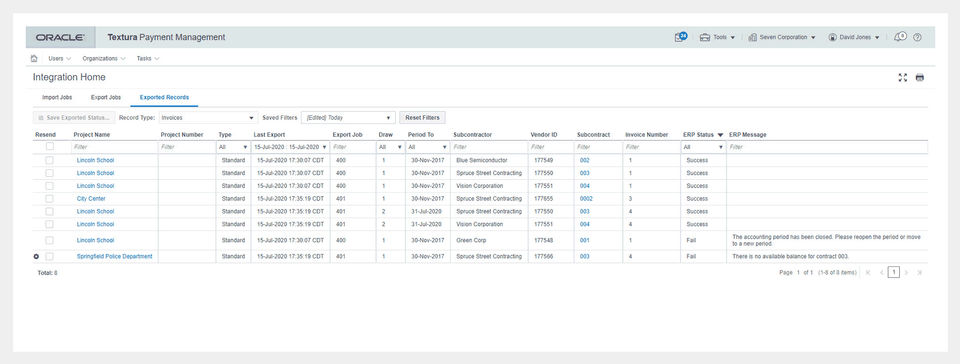Image resolution: width=960 pixels, height=364 pixels.
Task: Open the Tasks menu
Action: (148, 59)
